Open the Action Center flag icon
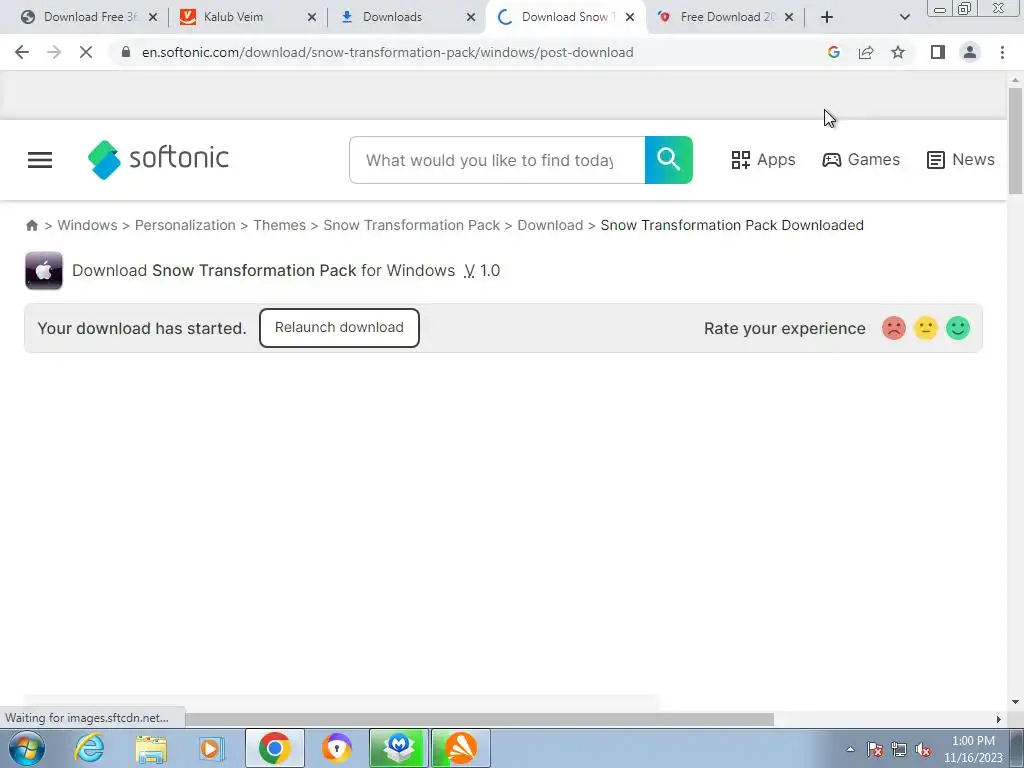The image size is (1024, 768). (x=874, y=749)
